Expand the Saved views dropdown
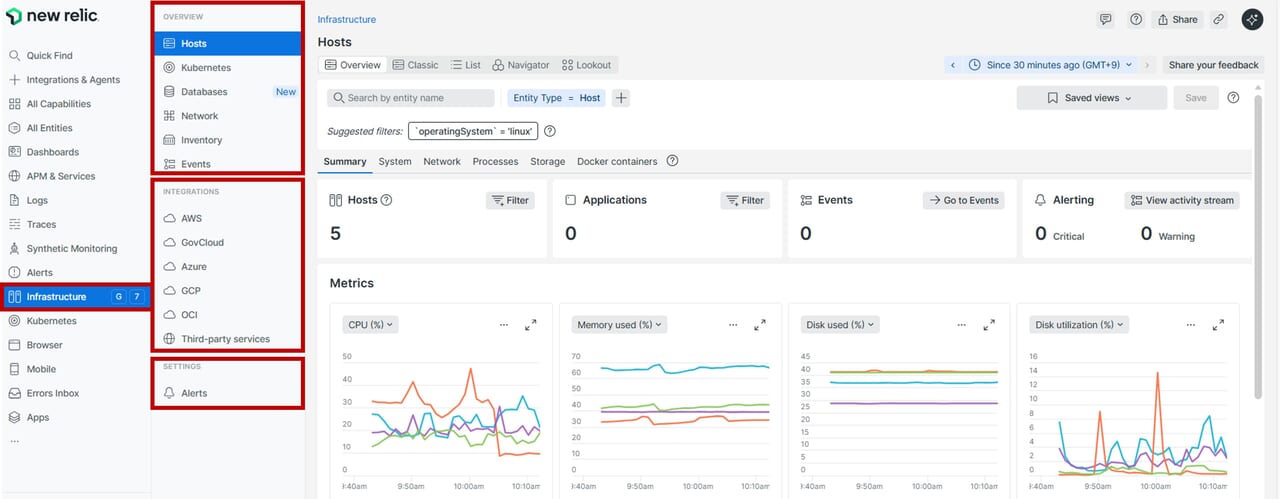1280x499 pixels. [x=1091, y=98]
